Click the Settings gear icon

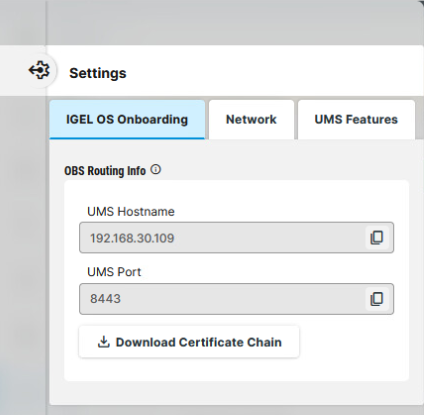39,70
